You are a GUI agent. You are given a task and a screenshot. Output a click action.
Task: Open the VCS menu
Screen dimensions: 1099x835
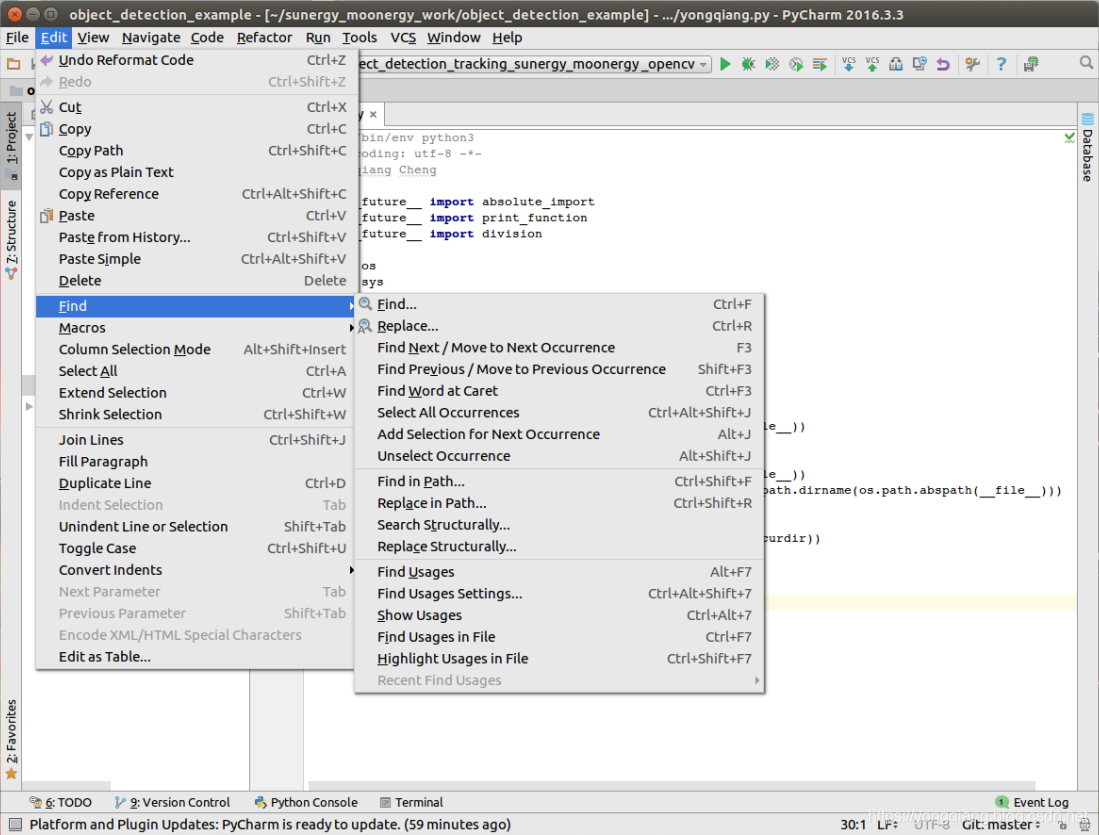[x=403, y=37]
